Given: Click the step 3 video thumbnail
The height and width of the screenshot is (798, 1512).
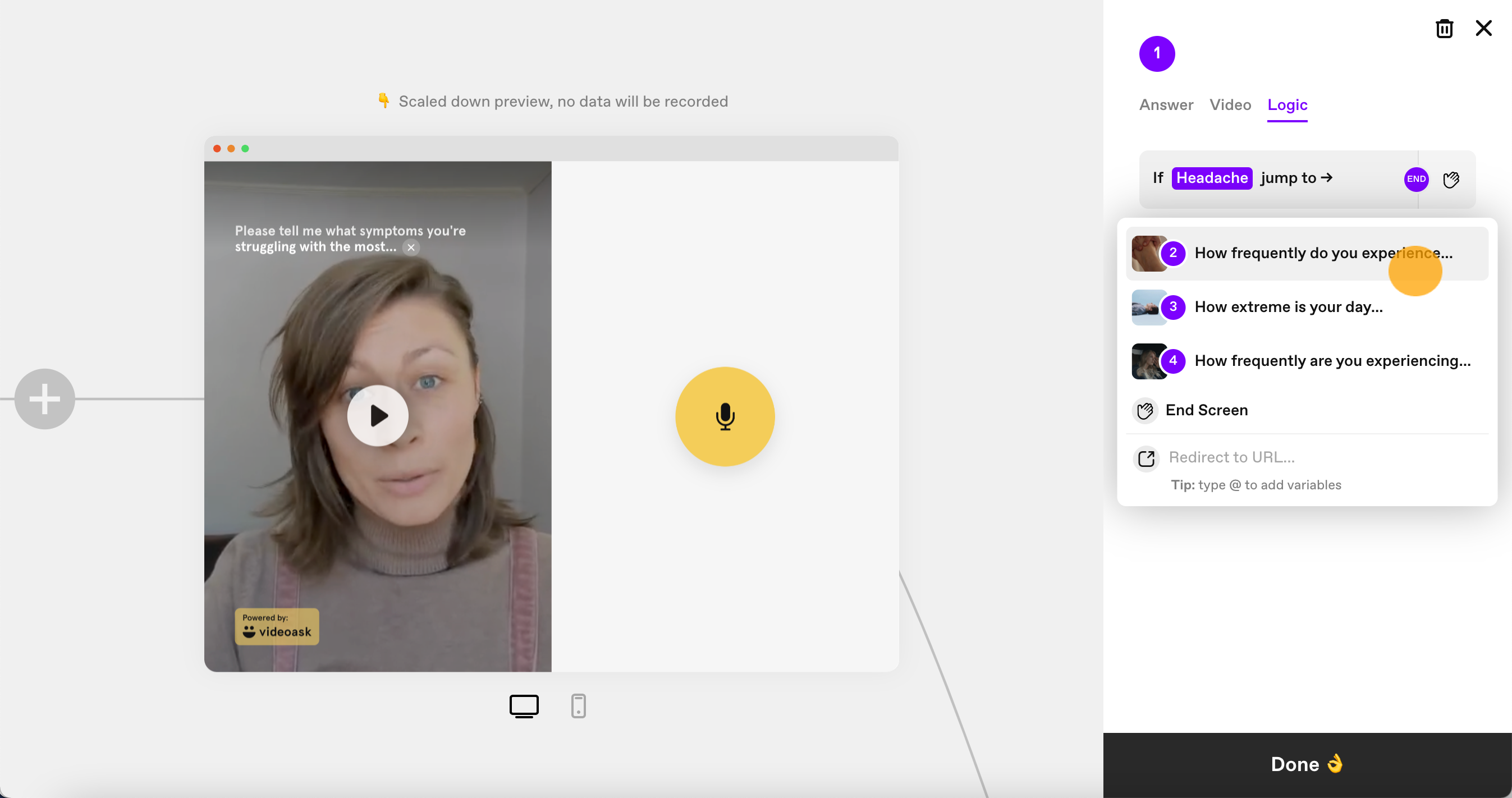Looking at the screenshot, I should click(x=1148, y=308).
